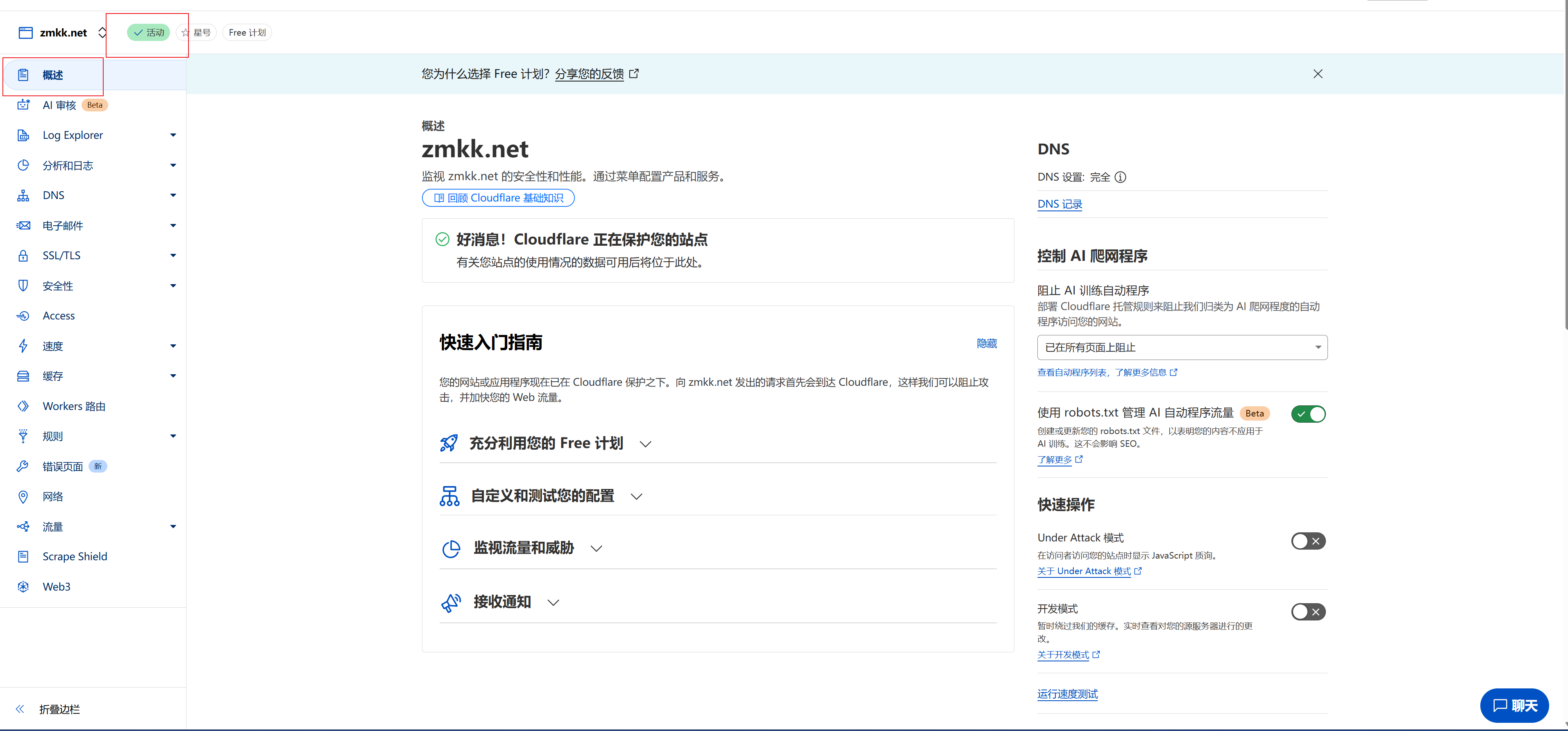1568x731 pixels.
Task: Click the Log Explorer sidebar icon
Action: coord(23,135)
